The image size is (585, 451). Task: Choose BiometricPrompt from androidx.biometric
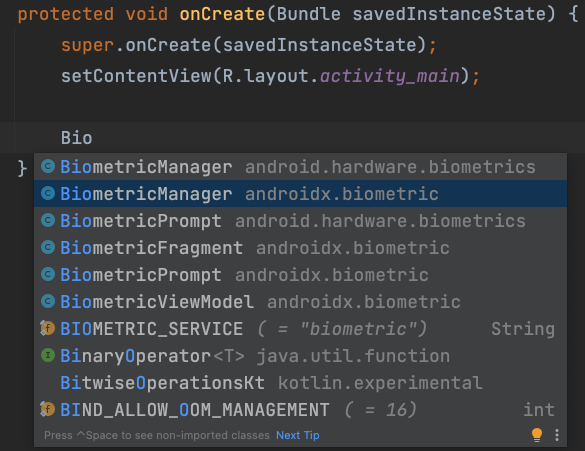[x=300, y=275]
